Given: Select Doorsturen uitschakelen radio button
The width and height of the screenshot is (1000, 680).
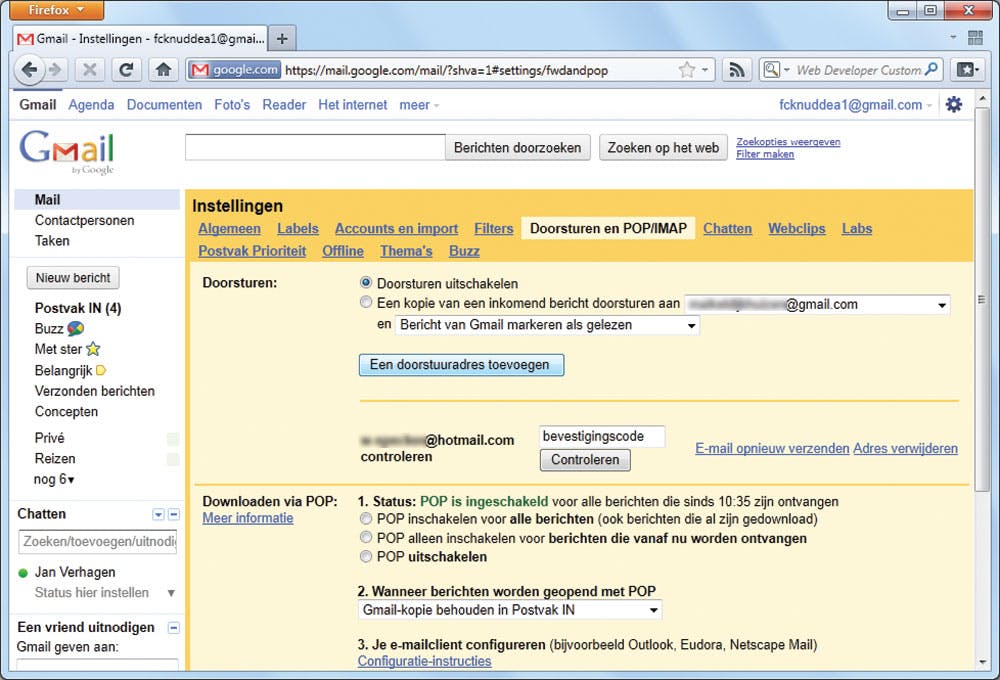Looking at the screenshot, I should coord(366,284).
